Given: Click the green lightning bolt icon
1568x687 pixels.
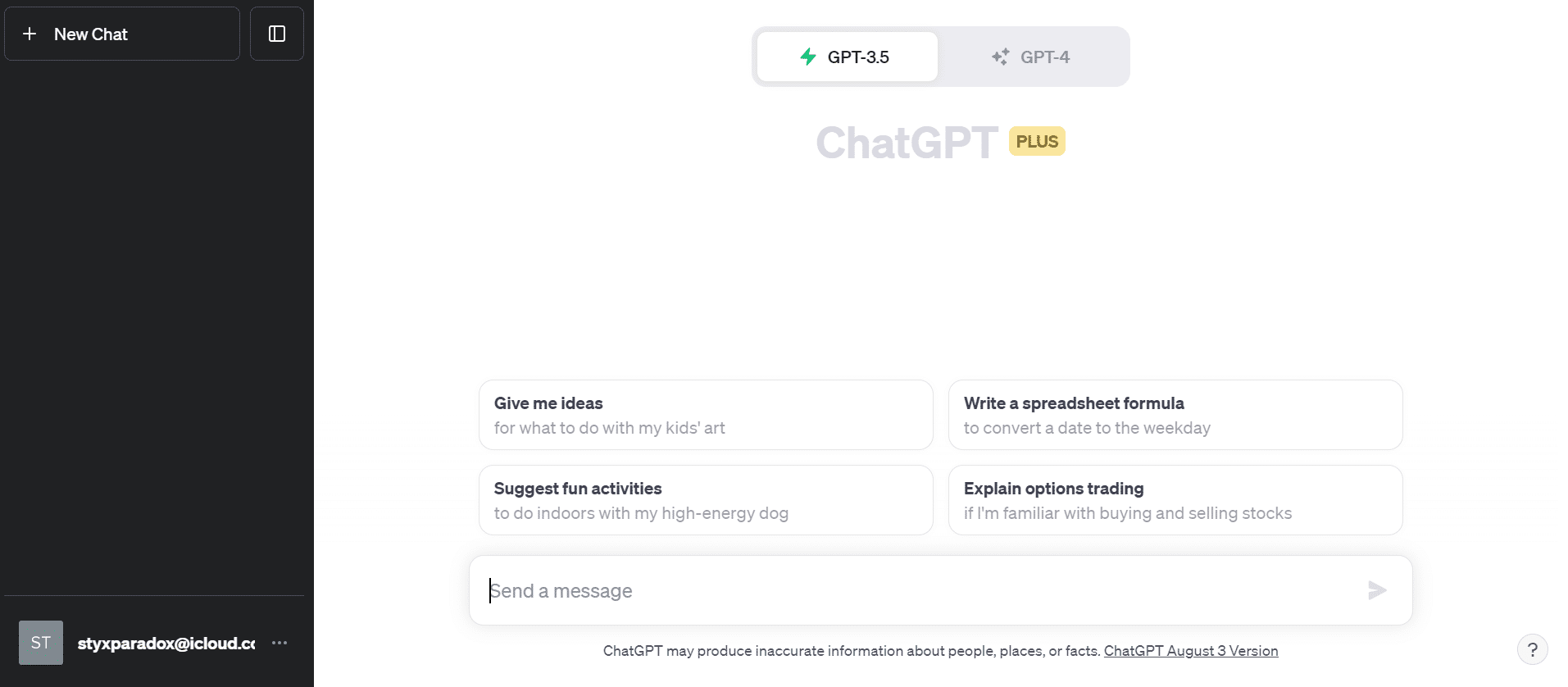Looking at the screenshot, I should click(808, 57).
